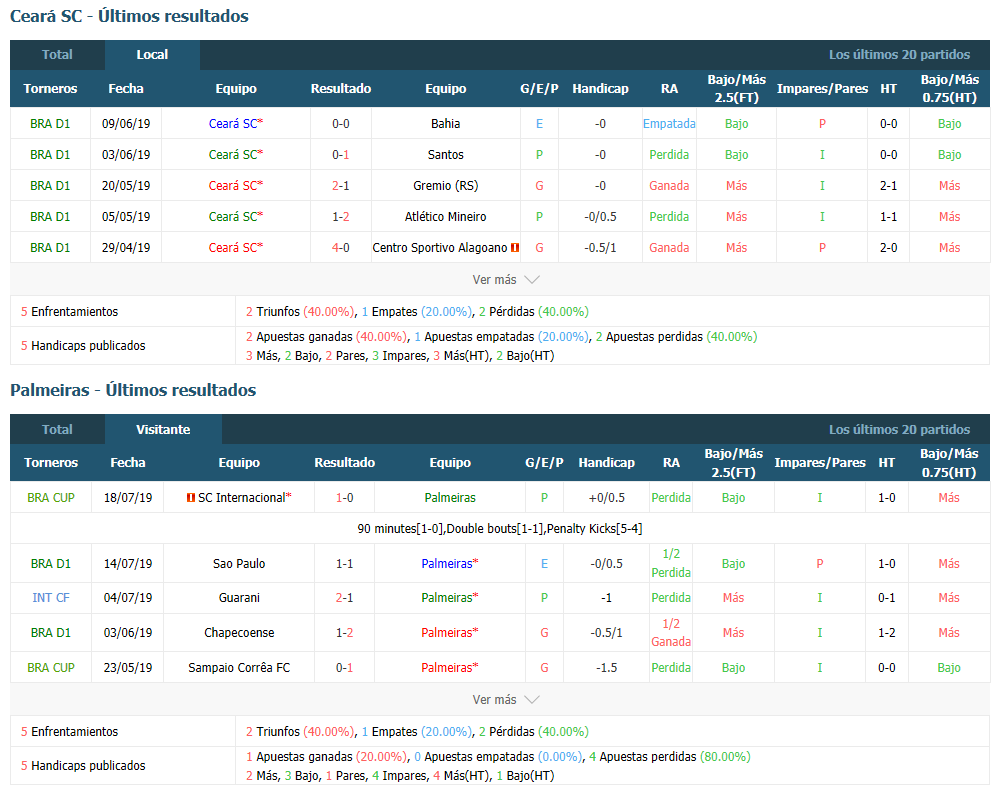Viewport: 998px width, 788px height.
Task: Click the -1.5 handicap value
Action: coord(607,668)
